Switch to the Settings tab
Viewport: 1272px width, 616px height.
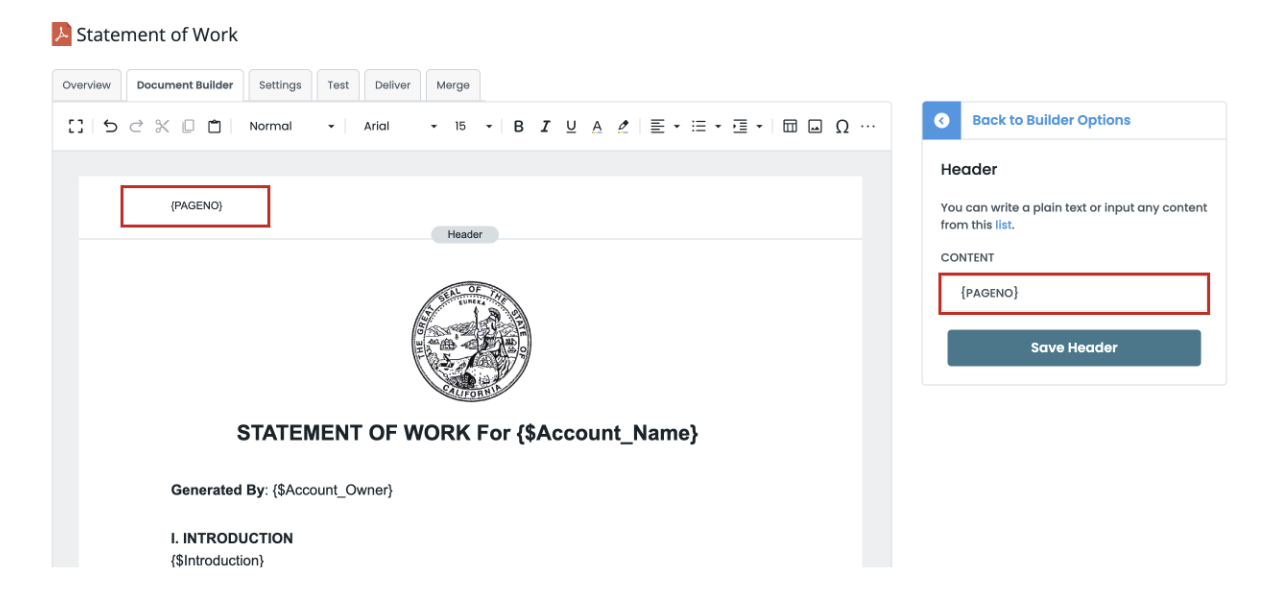click(280, 85)
